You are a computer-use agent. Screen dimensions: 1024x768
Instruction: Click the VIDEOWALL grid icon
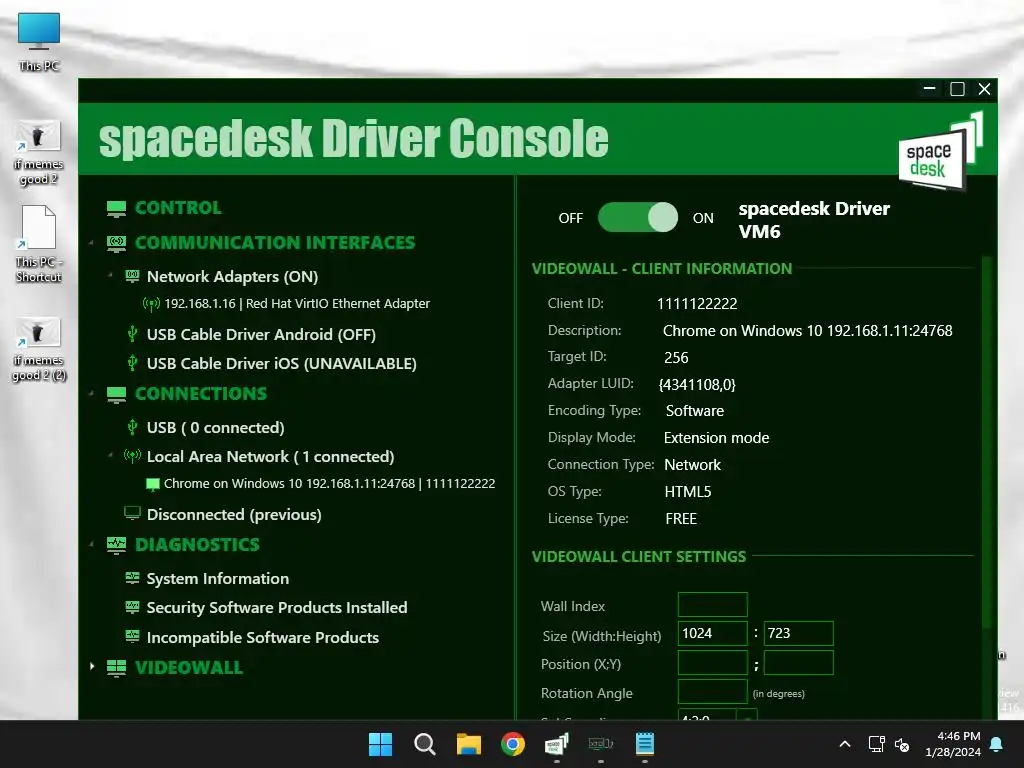coord(116,668)
